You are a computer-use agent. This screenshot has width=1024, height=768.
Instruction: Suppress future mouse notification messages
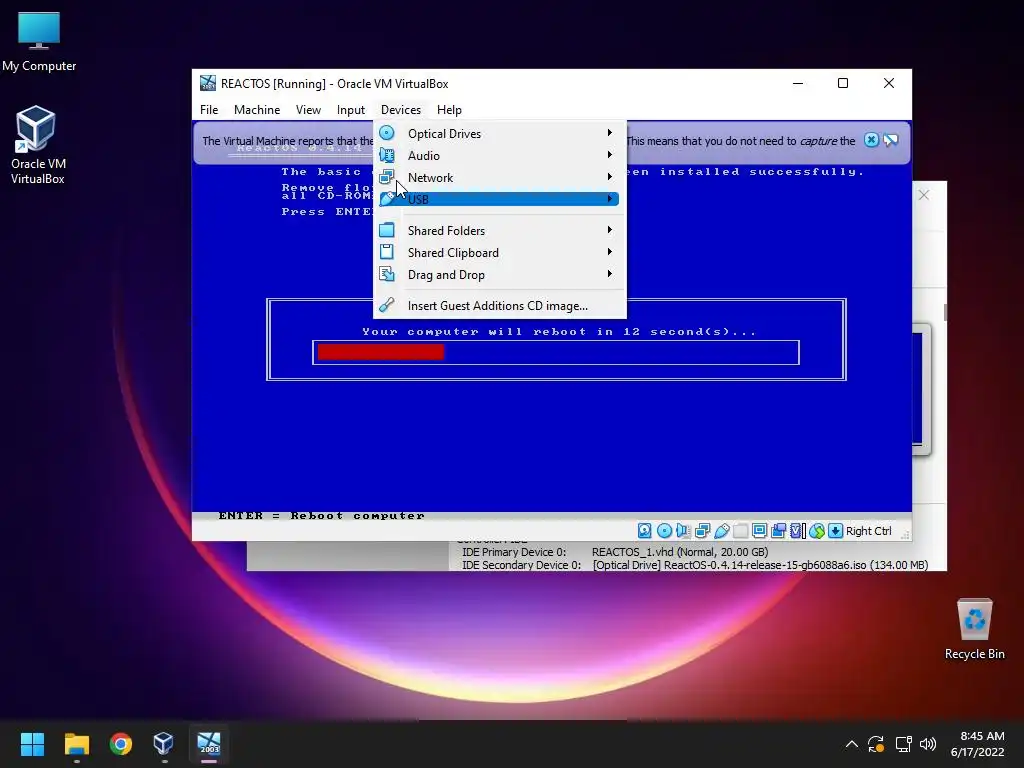(x=891, y=140)
